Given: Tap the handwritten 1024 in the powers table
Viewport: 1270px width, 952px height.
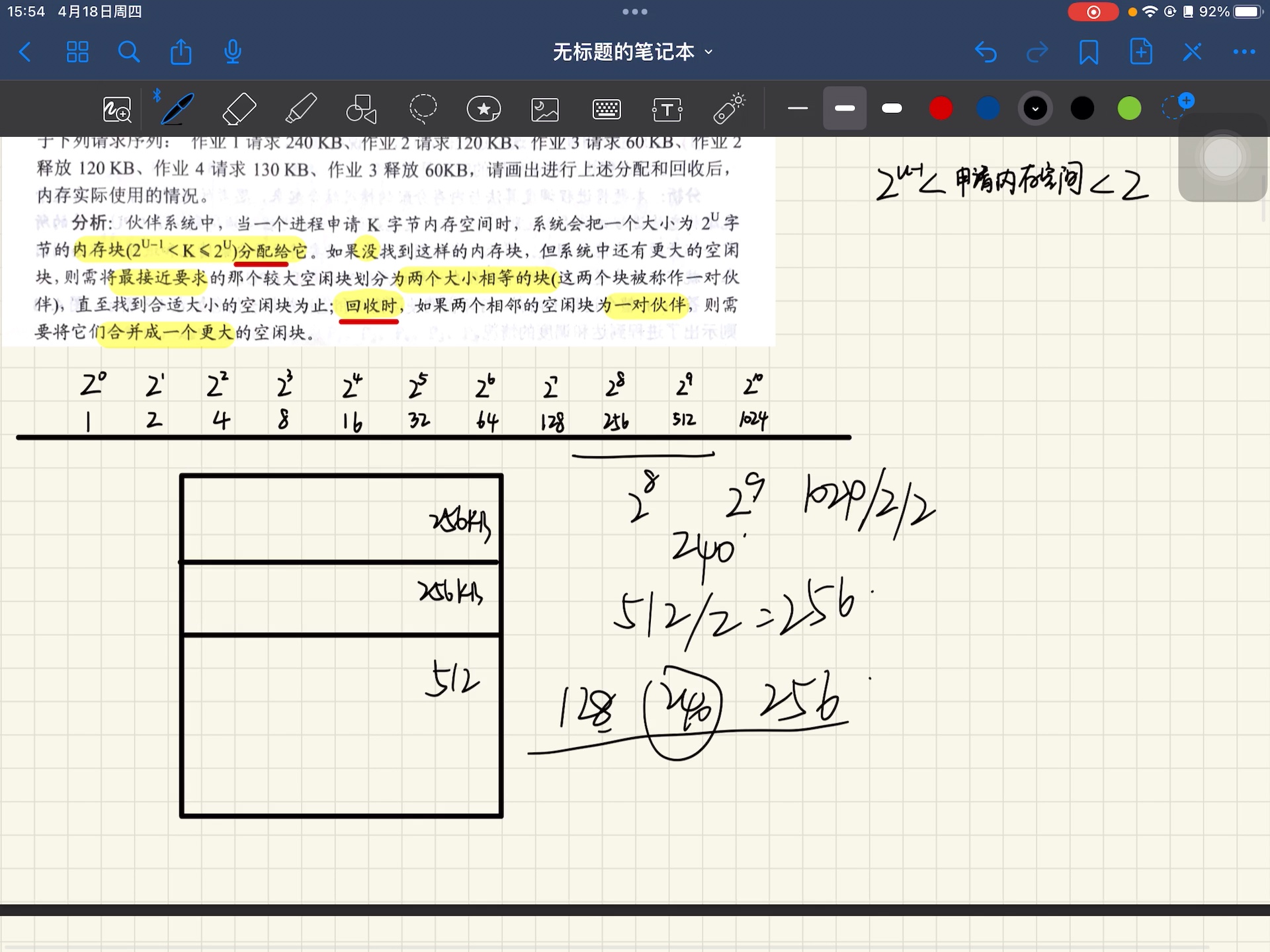Looking at the screenshot, I should point(753,419).
